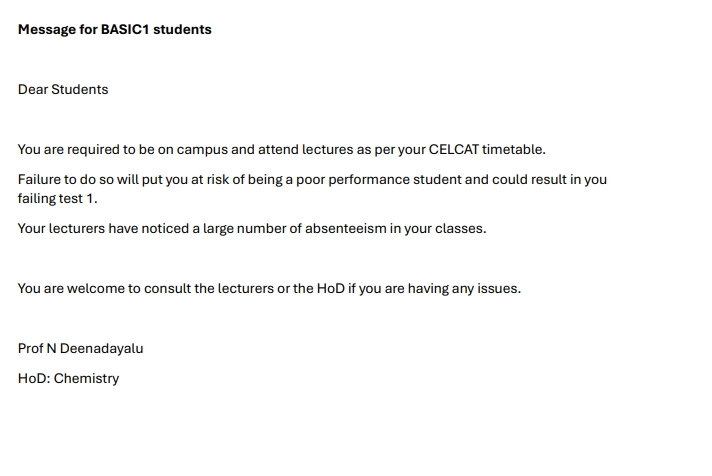712x476 pixels.
Task: Click the word 'absenteeism' in the message
Action: tap(346, 228)
